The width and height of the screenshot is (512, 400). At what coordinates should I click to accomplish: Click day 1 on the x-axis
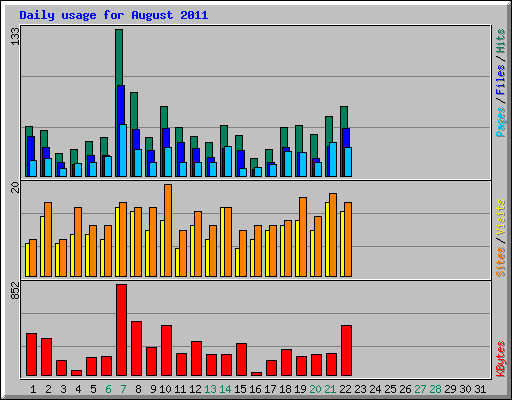[x=33, y=389]
